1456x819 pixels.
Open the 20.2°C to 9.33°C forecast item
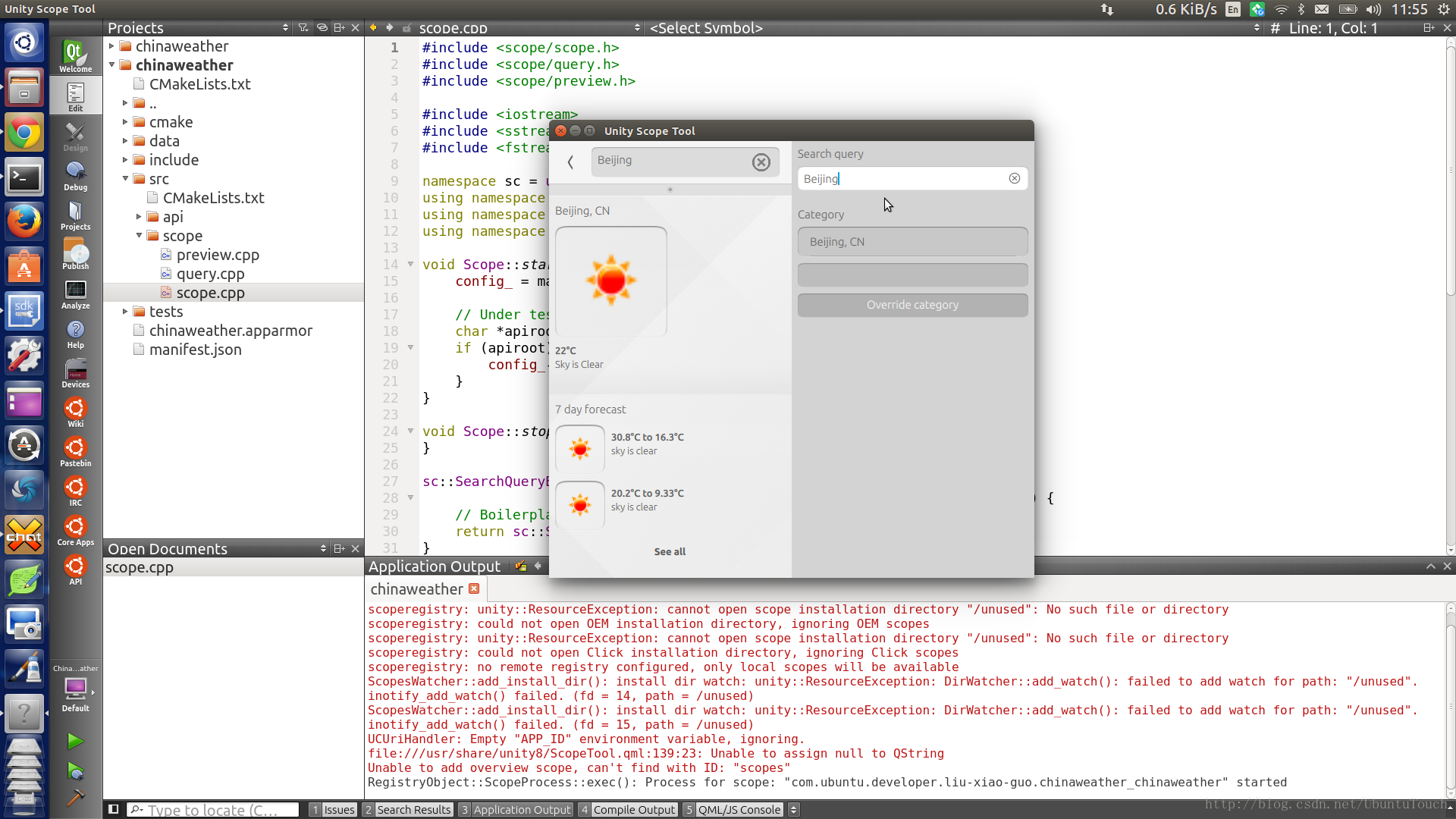[670, 505]
